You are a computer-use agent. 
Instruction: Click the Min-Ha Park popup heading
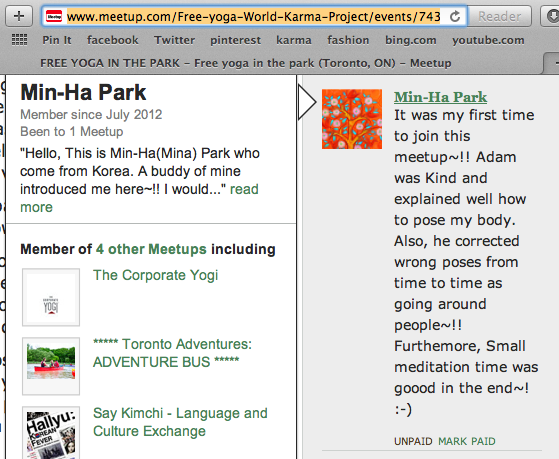click(x=83, y=92)
